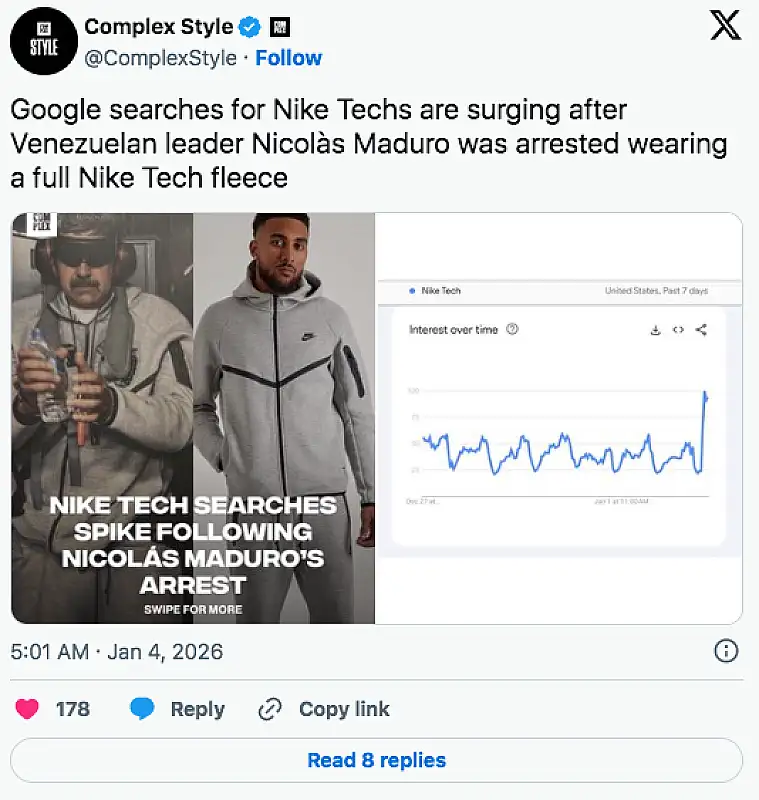Image resolution: width=759 pixels, height=800 pixels.
Task: Open the Complex Style profile avatar
Action: [x=43, y=41]
